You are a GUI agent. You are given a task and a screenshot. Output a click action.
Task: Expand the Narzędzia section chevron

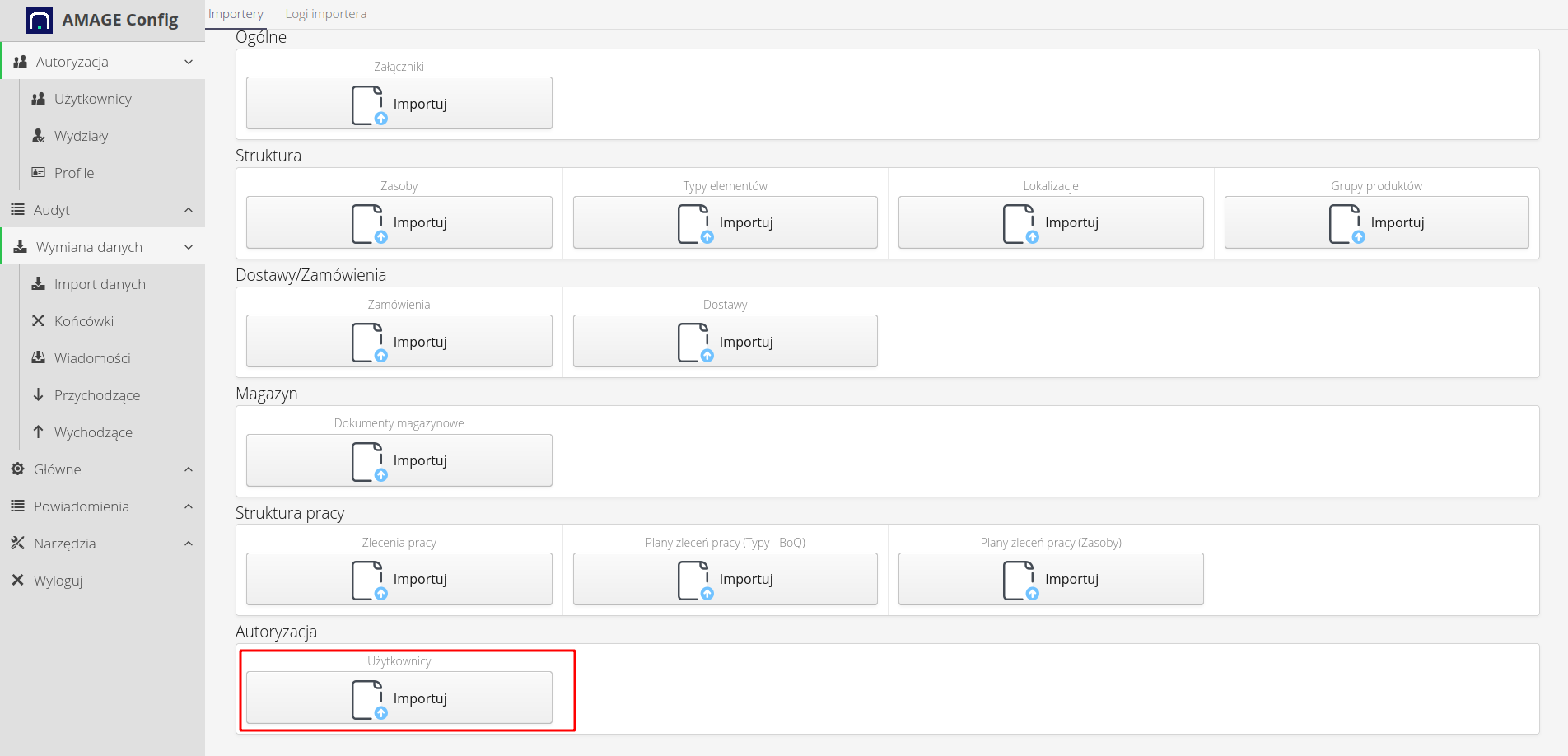point(189,544)
